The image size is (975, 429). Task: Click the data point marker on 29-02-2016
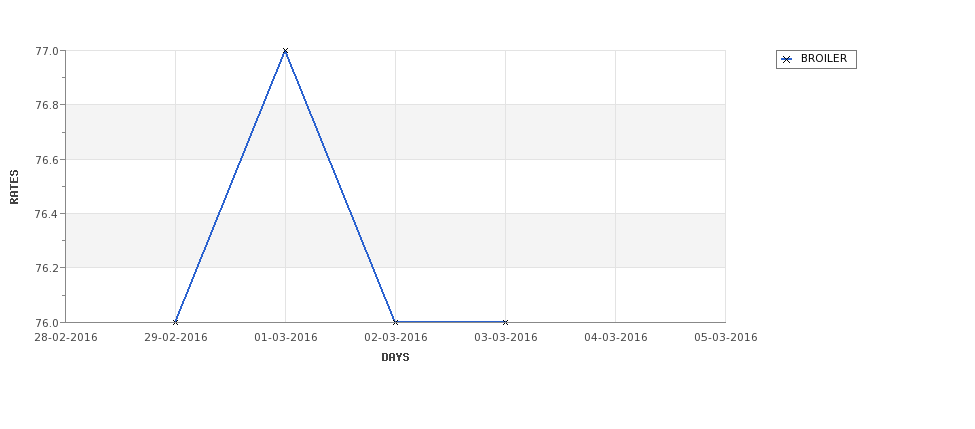point(175,322)
